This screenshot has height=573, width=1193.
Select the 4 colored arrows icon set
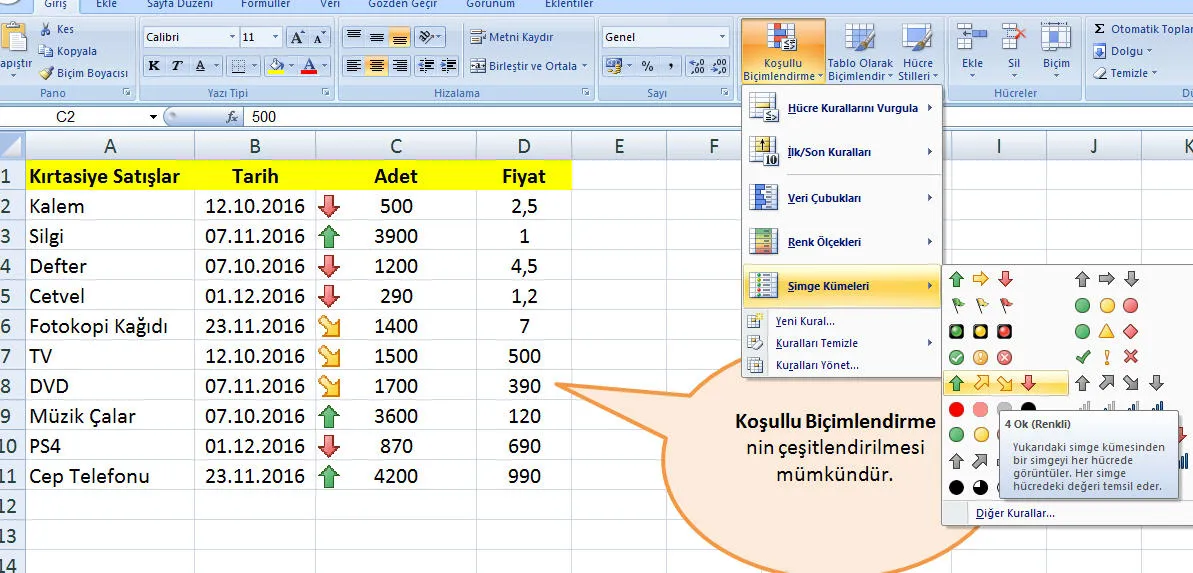(1005, 383)
